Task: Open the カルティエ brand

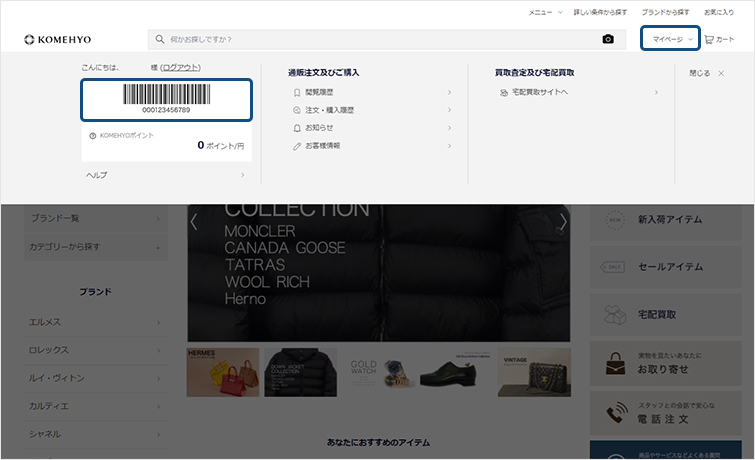Action: (x=49, y=406)
